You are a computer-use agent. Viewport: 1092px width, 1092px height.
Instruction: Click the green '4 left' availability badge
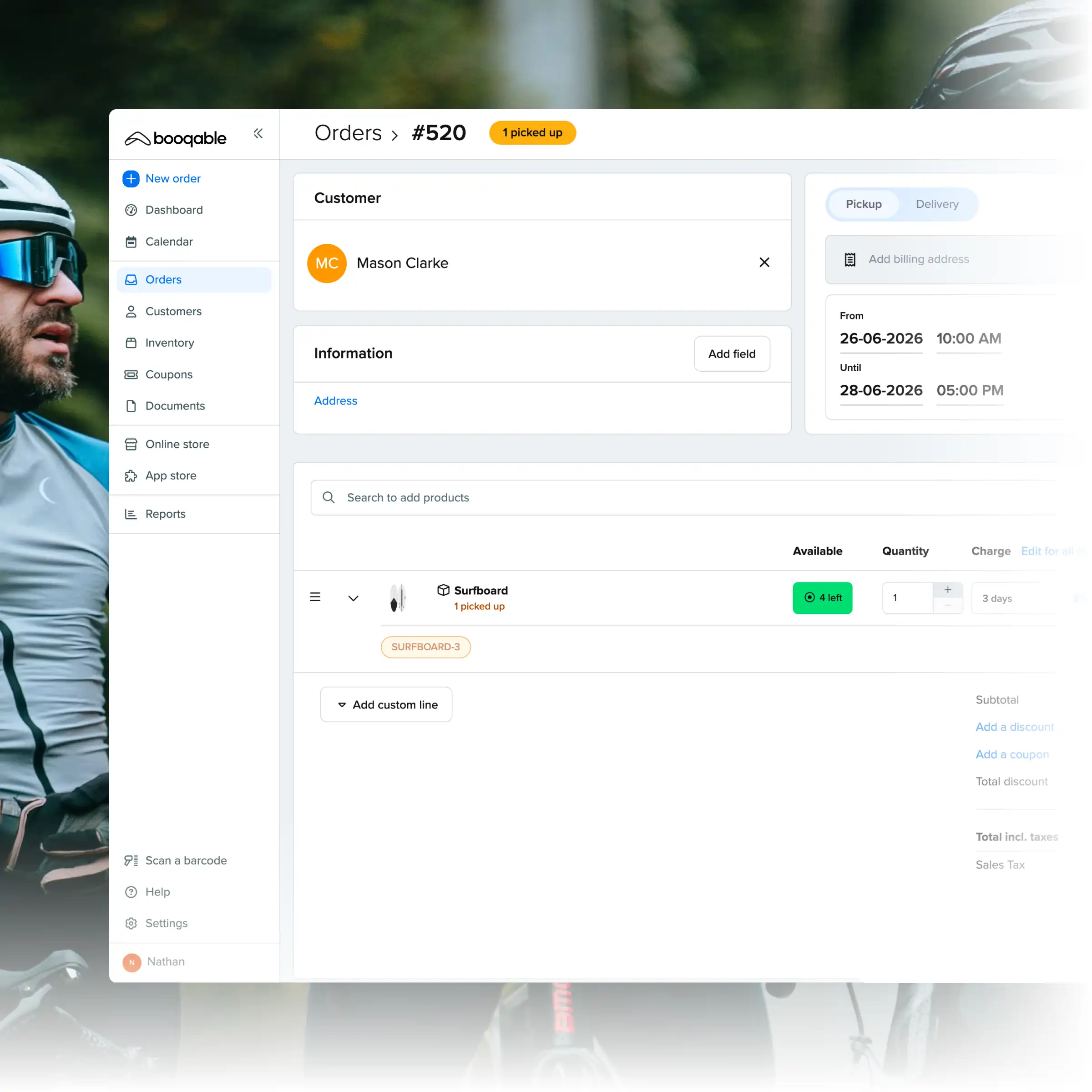pyautogui.click(x=822, y=598)
